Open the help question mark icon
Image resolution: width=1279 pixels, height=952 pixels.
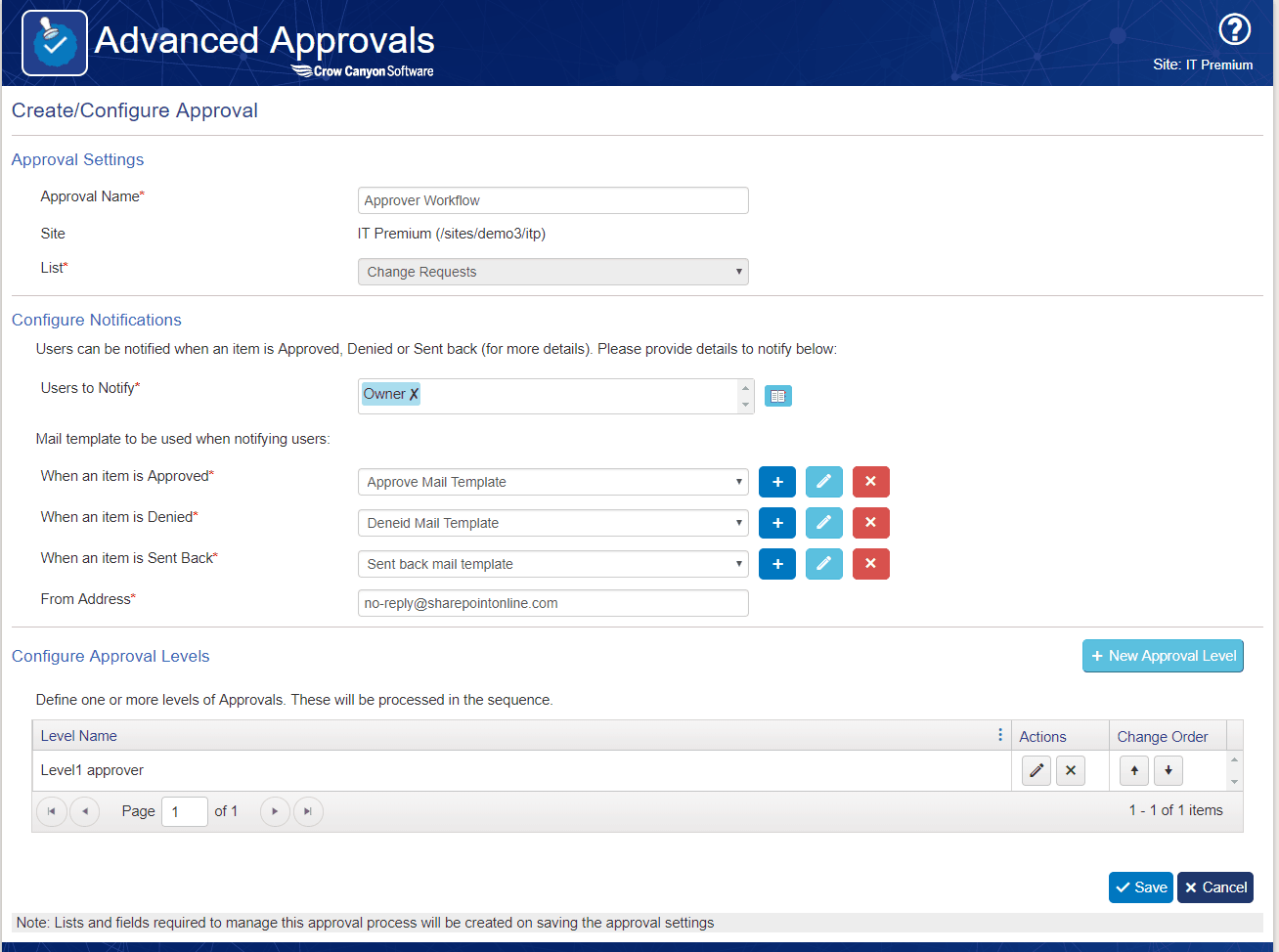[x=1234, y=29]
